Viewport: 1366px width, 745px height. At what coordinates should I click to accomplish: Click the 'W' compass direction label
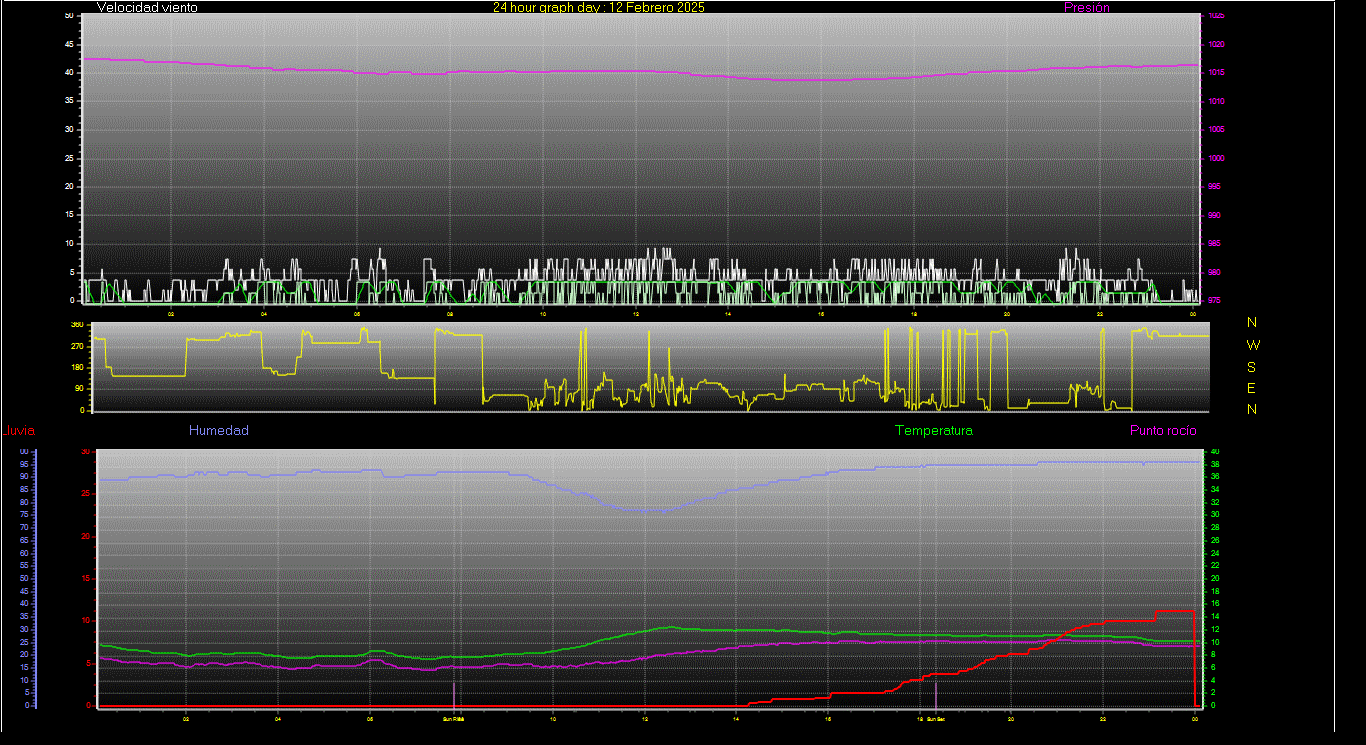[x=1253, y=344]
